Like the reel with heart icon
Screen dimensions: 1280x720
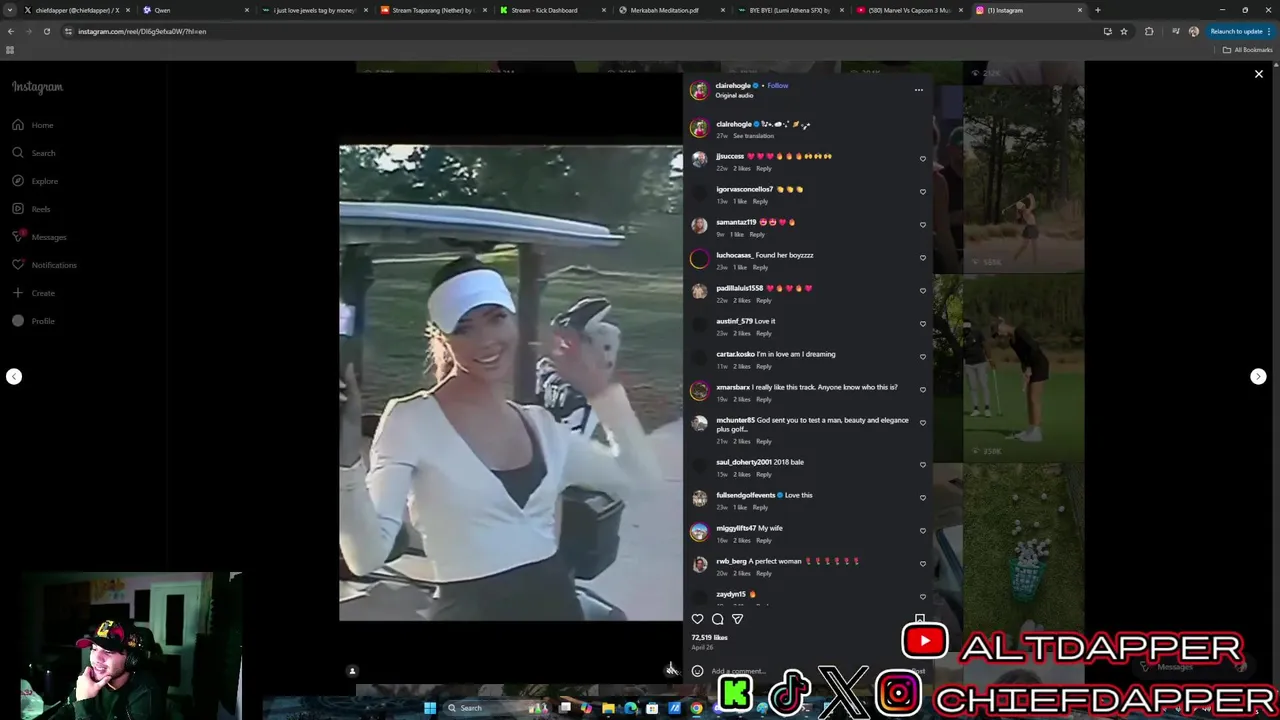(x=698, y=619)
